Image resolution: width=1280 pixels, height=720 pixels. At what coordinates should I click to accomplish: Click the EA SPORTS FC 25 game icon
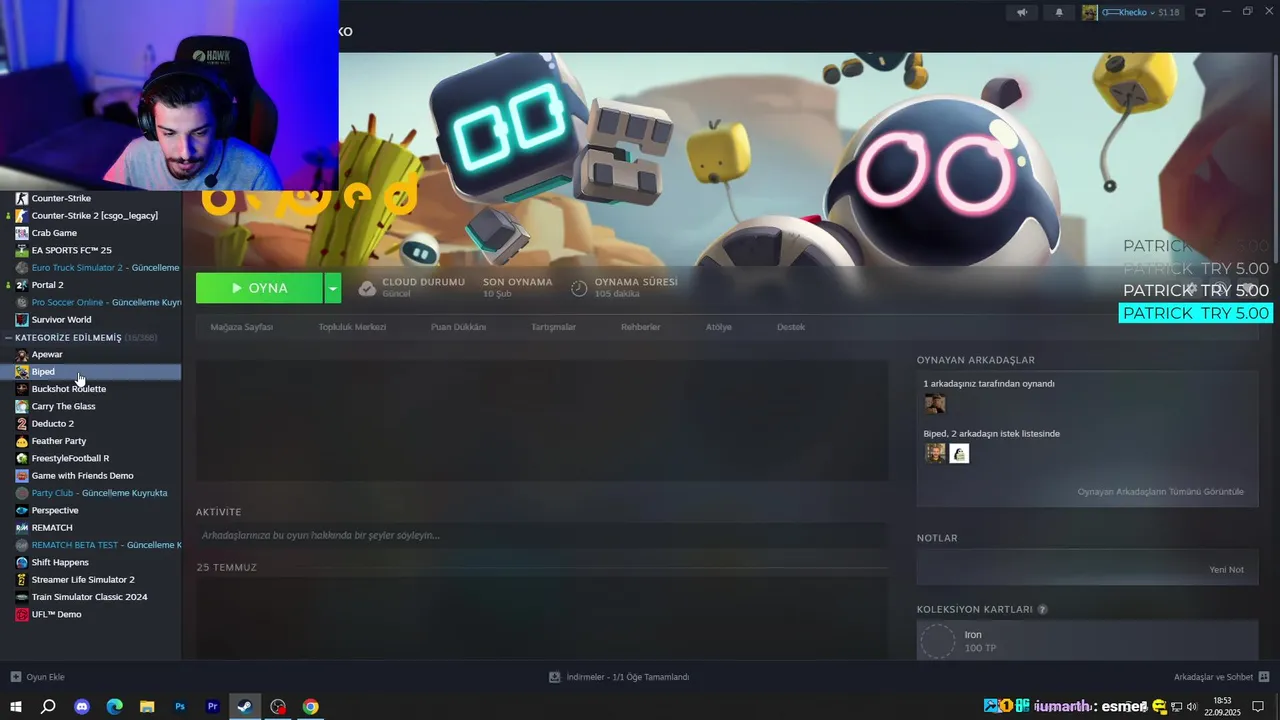22,250
